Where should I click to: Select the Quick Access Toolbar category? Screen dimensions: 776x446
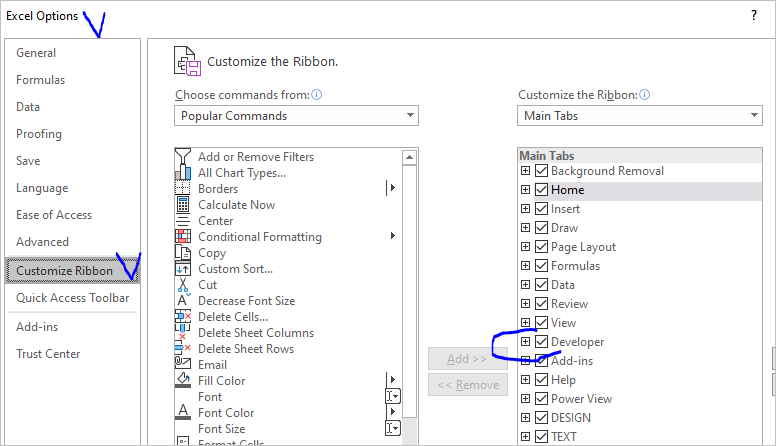(73, 297)
